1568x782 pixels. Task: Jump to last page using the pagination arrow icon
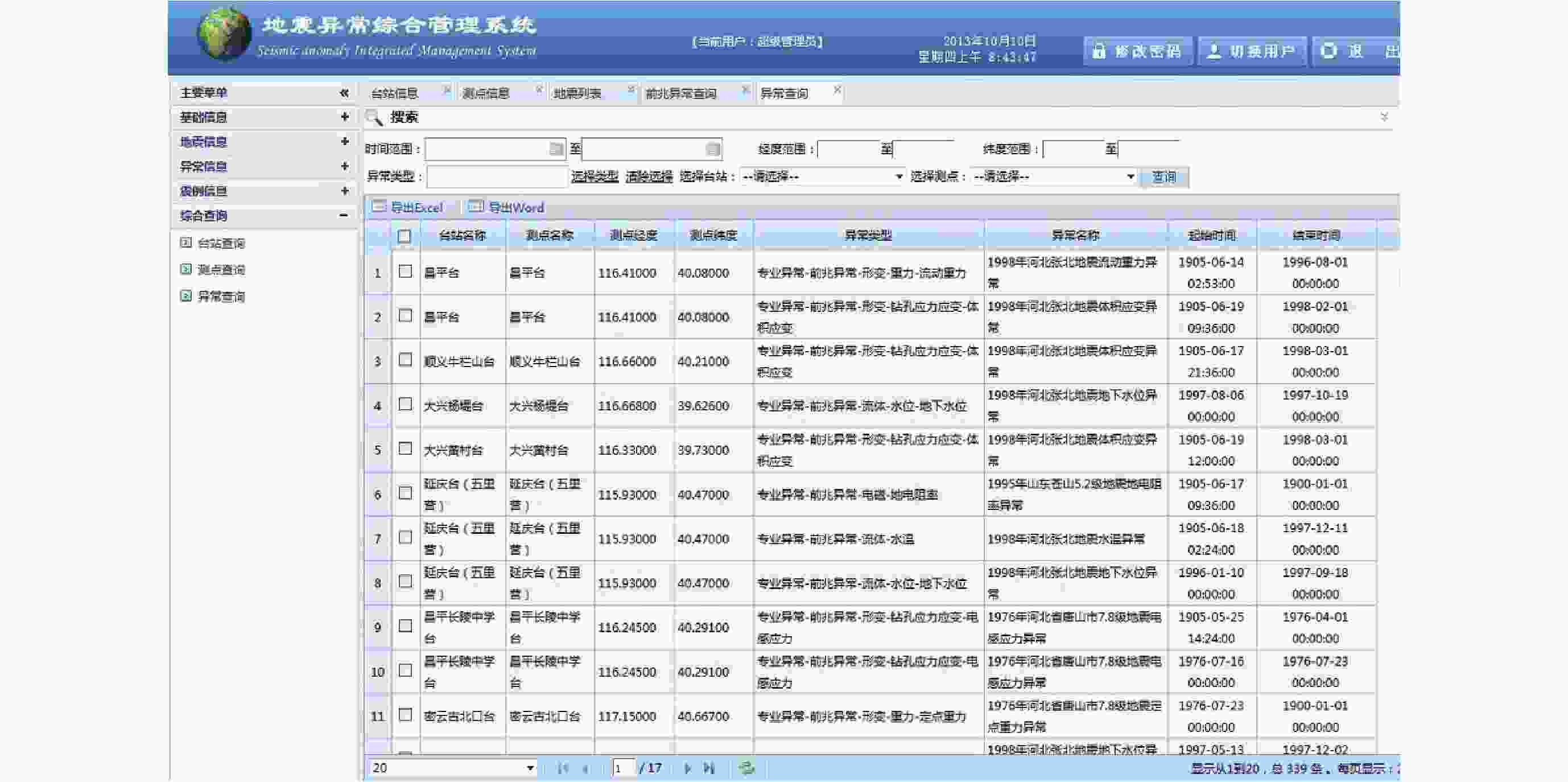coord(708,768)
